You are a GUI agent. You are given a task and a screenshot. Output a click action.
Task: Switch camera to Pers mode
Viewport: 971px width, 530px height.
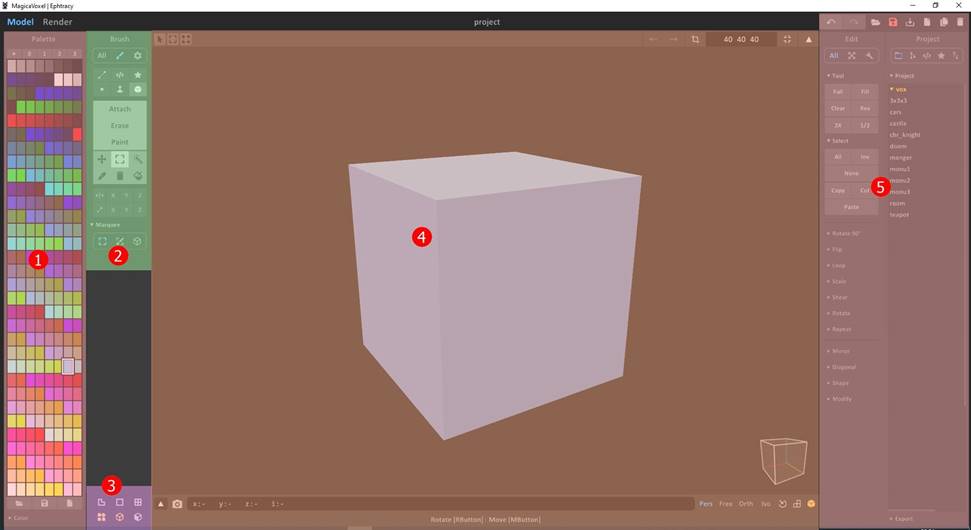pyautogui.click(x=706, y=504)
